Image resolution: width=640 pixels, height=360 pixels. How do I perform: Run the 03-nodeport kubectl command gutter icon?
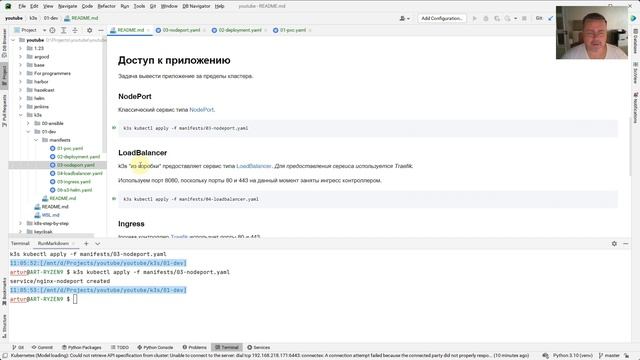pos(114,128)
